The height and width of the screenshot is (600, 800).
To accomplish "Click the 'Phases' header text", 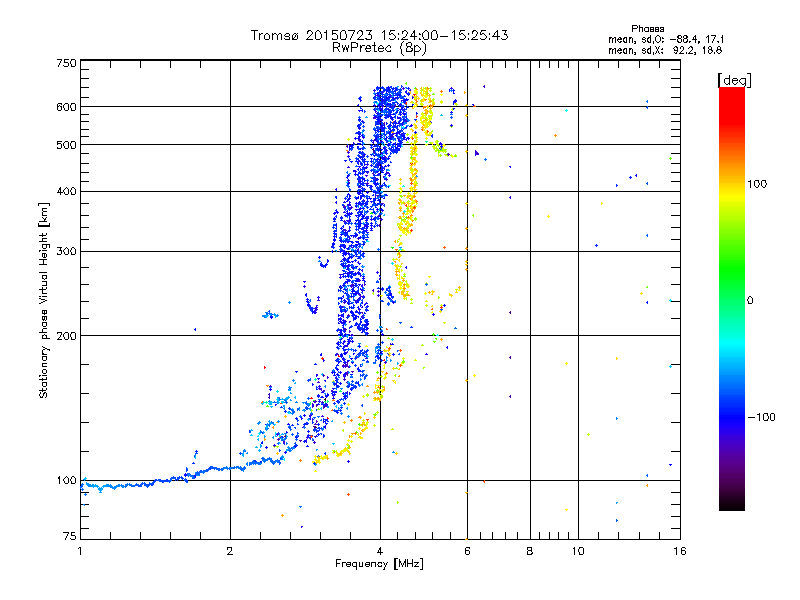I will [647, 29].
